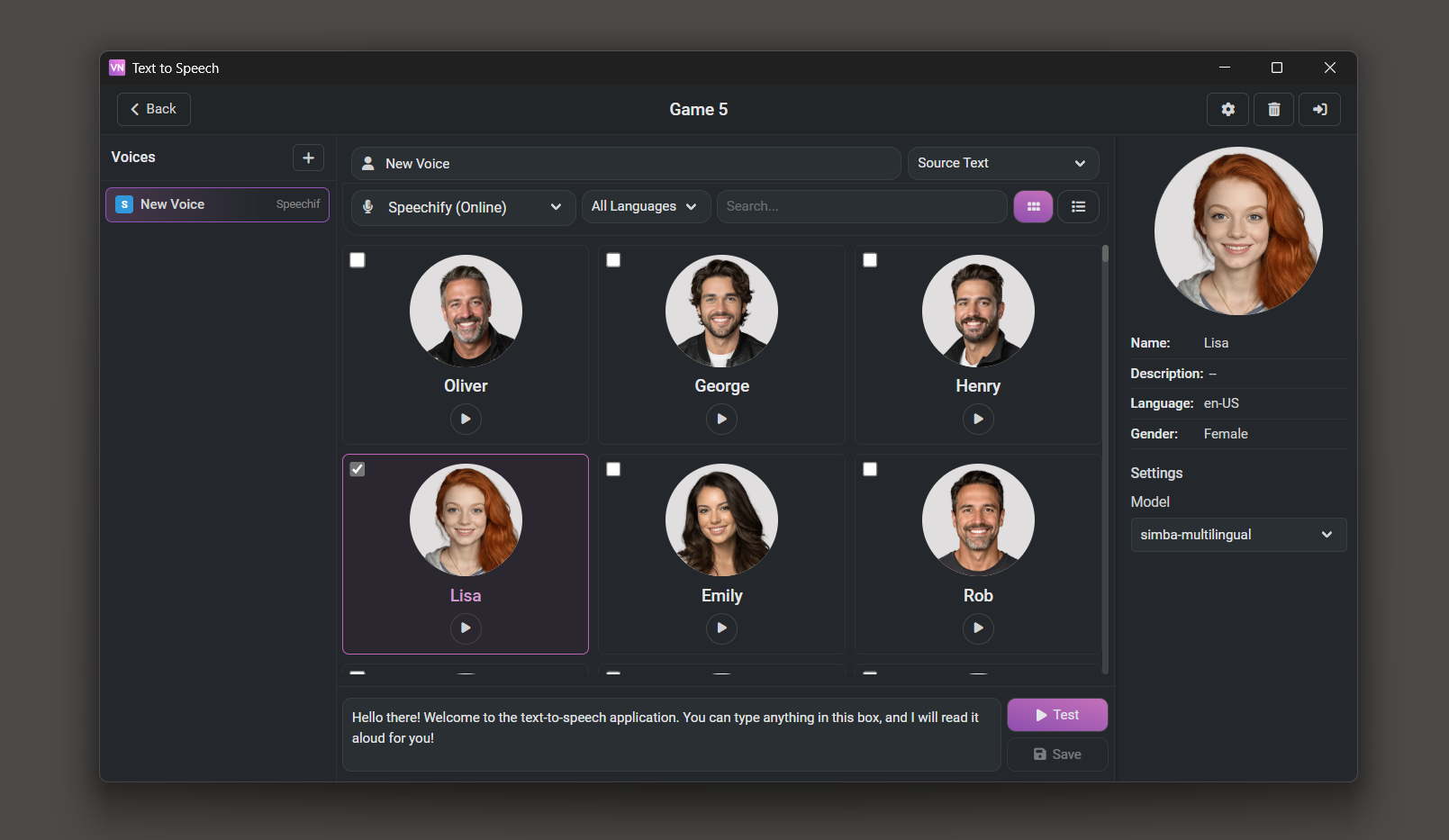Screen dimensions: 1449x840
Task: Add a new voice with plus icon
Action: point(308,158)
